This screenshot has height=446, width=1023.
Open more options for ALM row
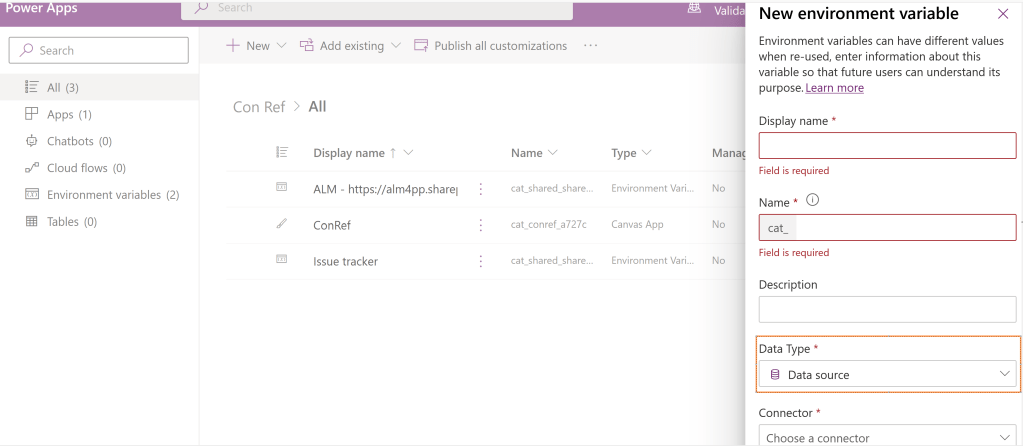480,188
